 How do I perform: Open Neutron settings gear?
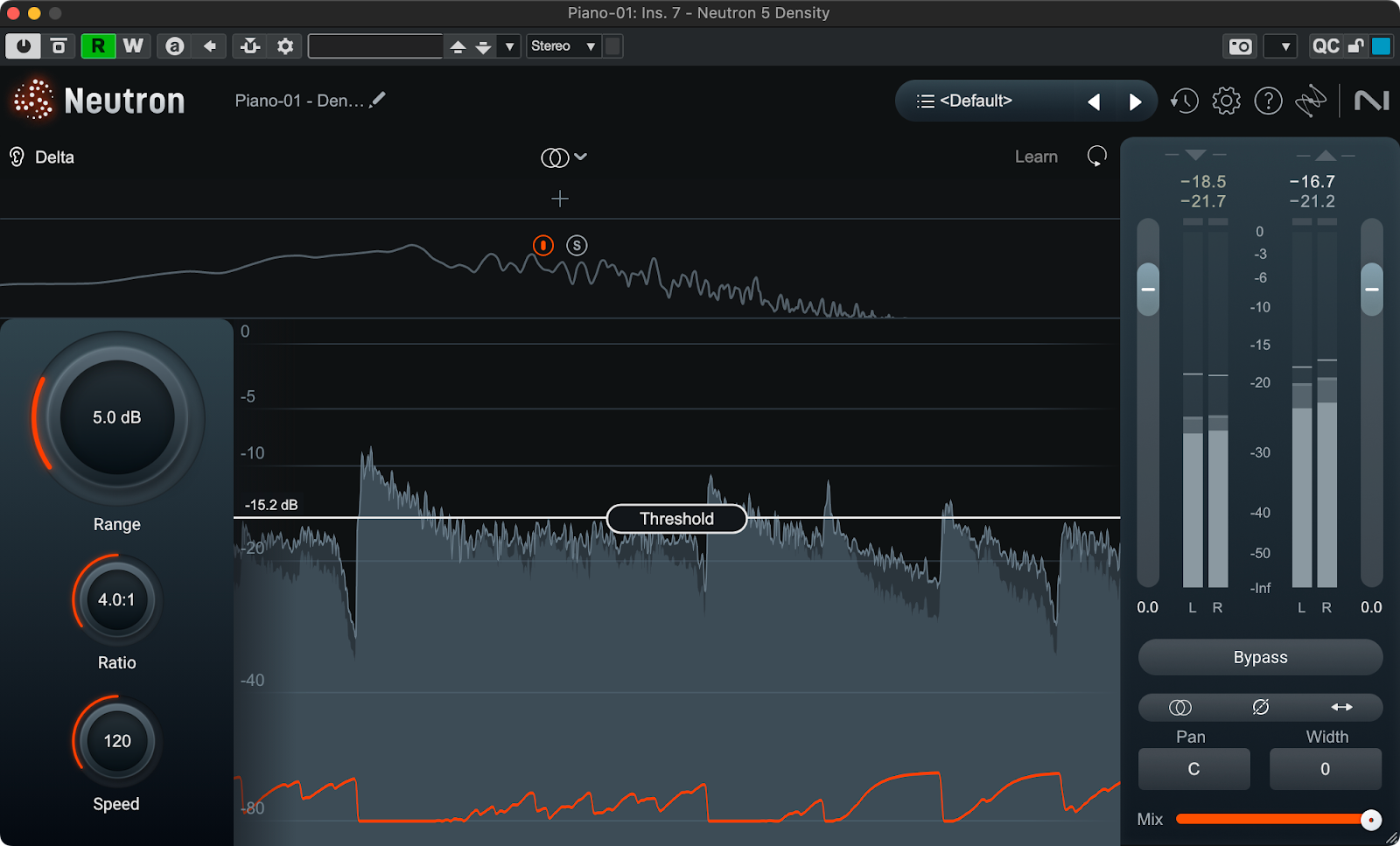coord(1226,101)
